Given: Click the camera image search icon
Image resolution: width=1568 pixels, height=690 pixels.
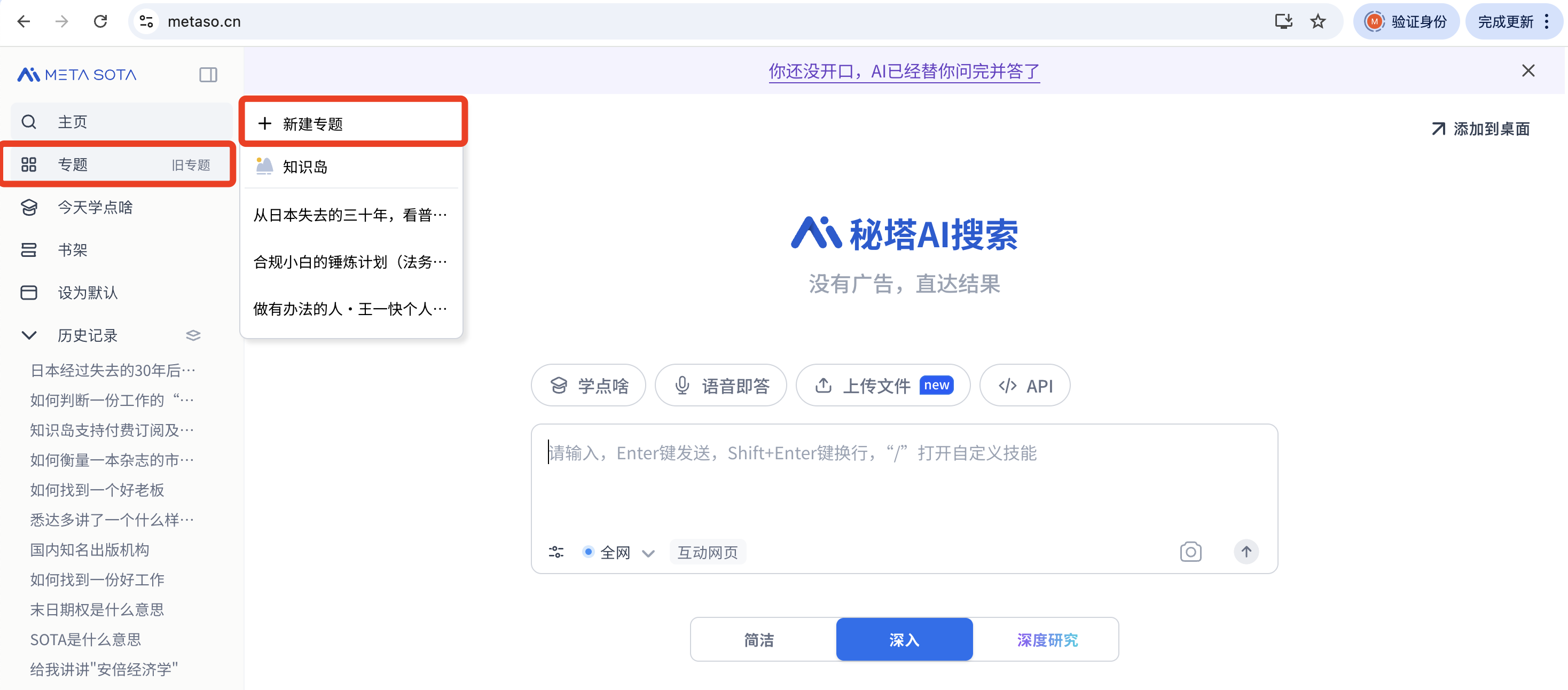Looking at the screenshot, I should click(x=1190, y=552).
